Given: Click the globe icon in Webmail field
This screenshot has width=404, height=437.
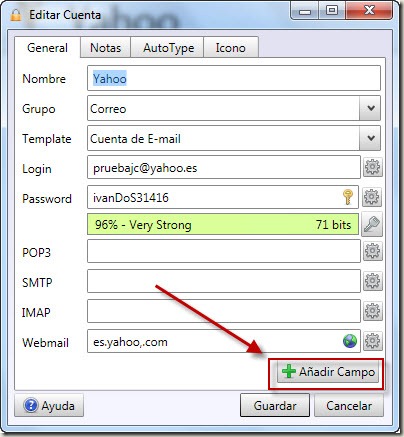Looking at the screenshot, I should (x=350, y=341).
